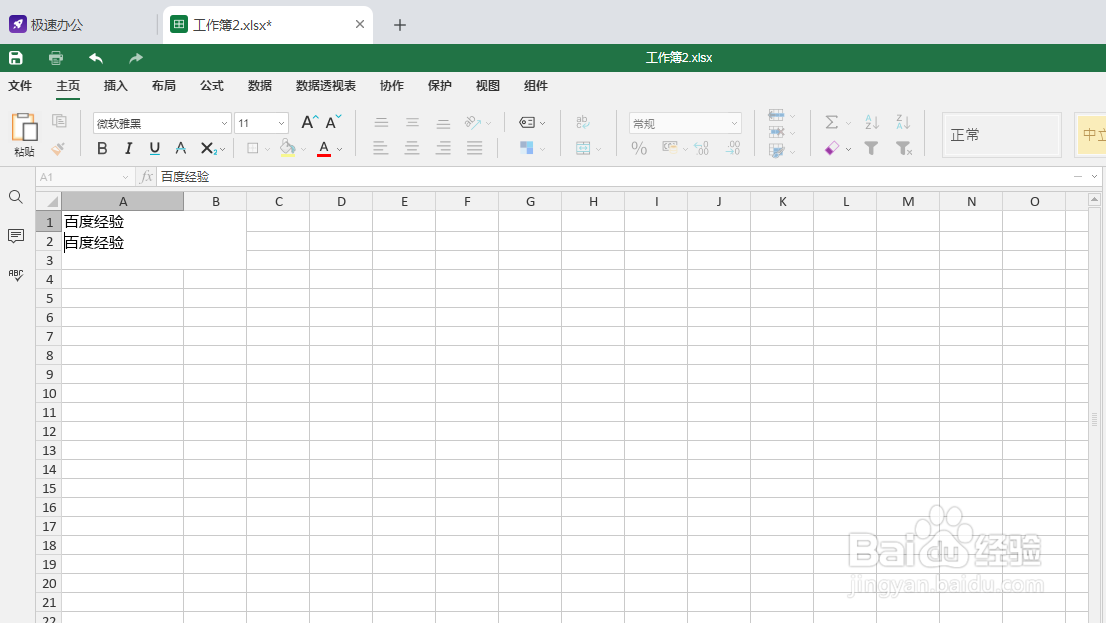Toggle the subscript/superscript button
This screenshot has width=1106, height=623.
208,148
